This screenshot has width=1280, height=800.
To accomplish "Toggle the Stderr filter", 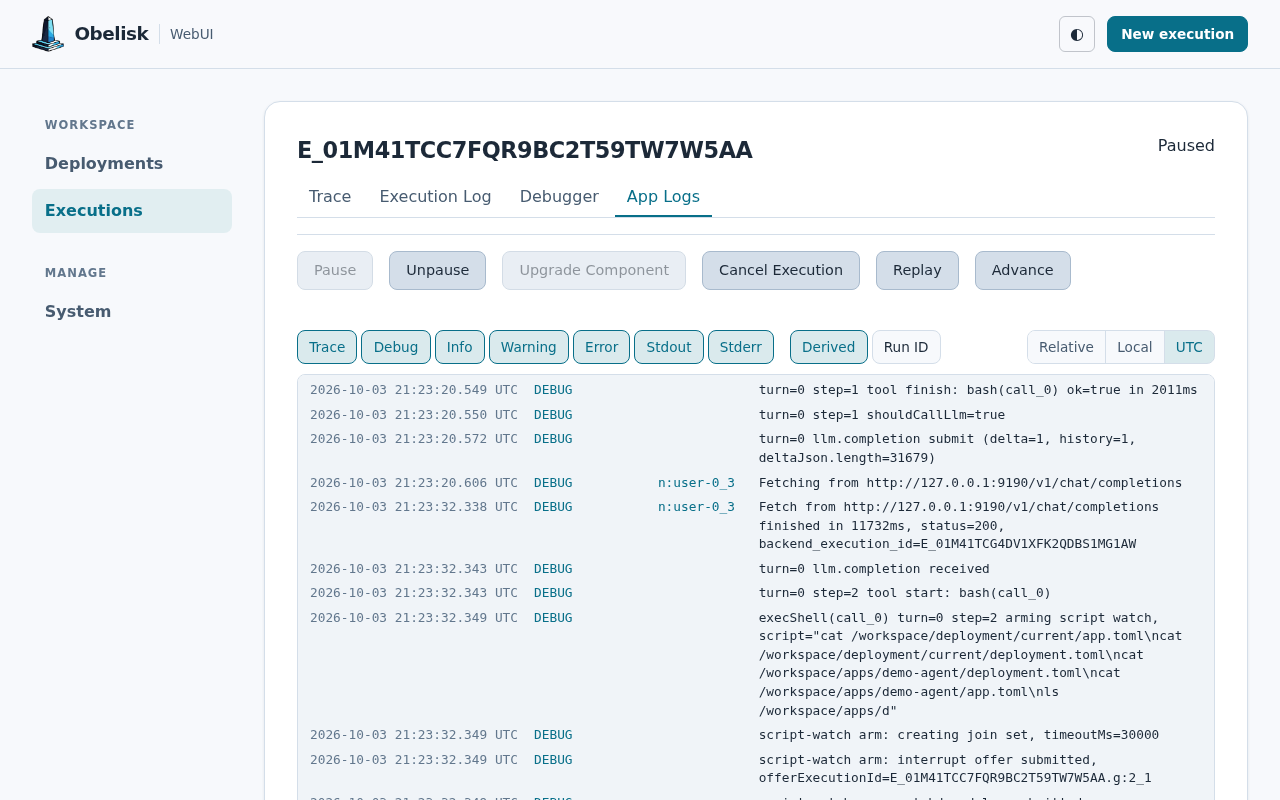I will [741, 347].
